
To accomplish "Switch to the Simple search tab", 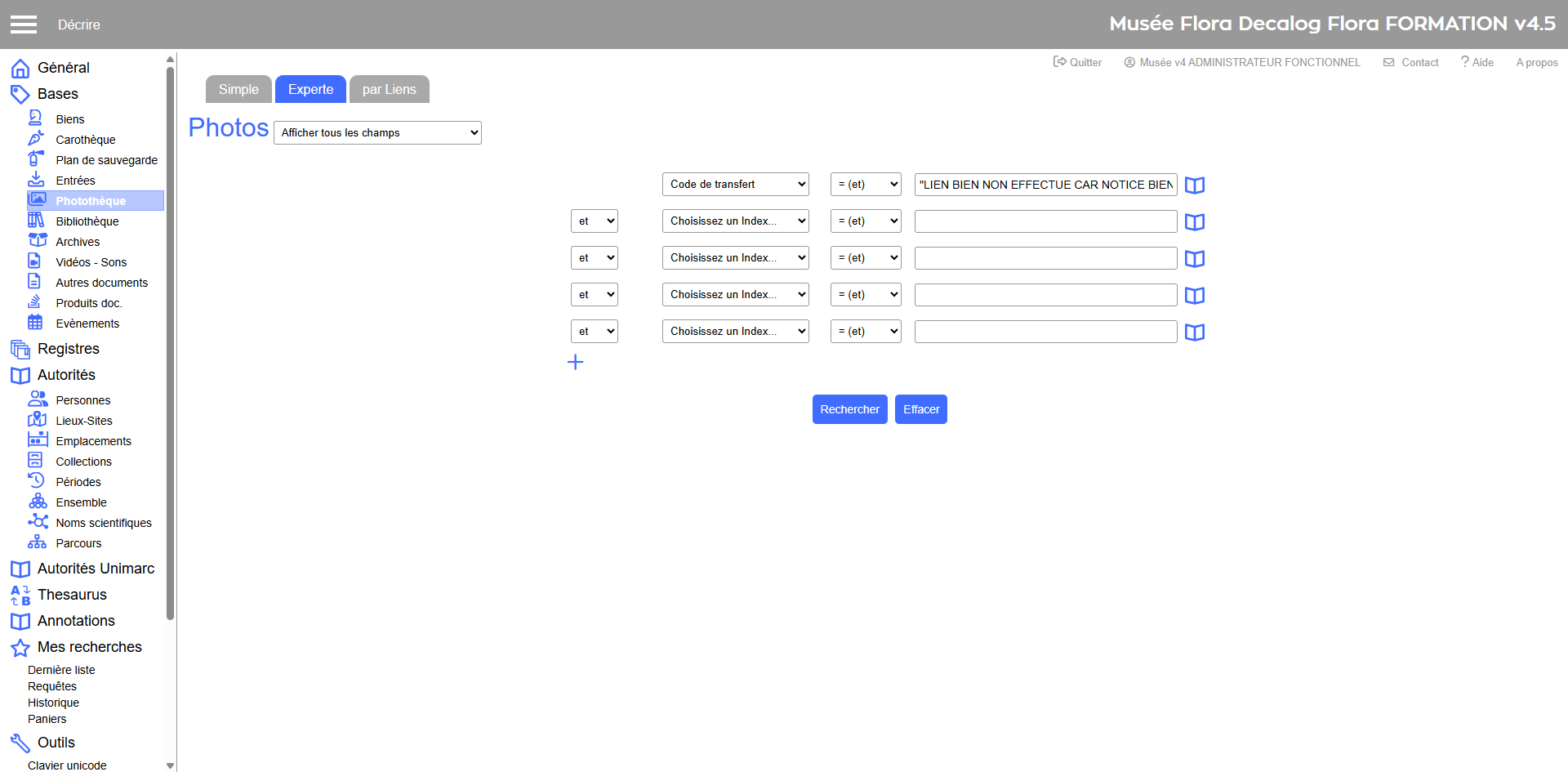I will click(x=238, y=90).
